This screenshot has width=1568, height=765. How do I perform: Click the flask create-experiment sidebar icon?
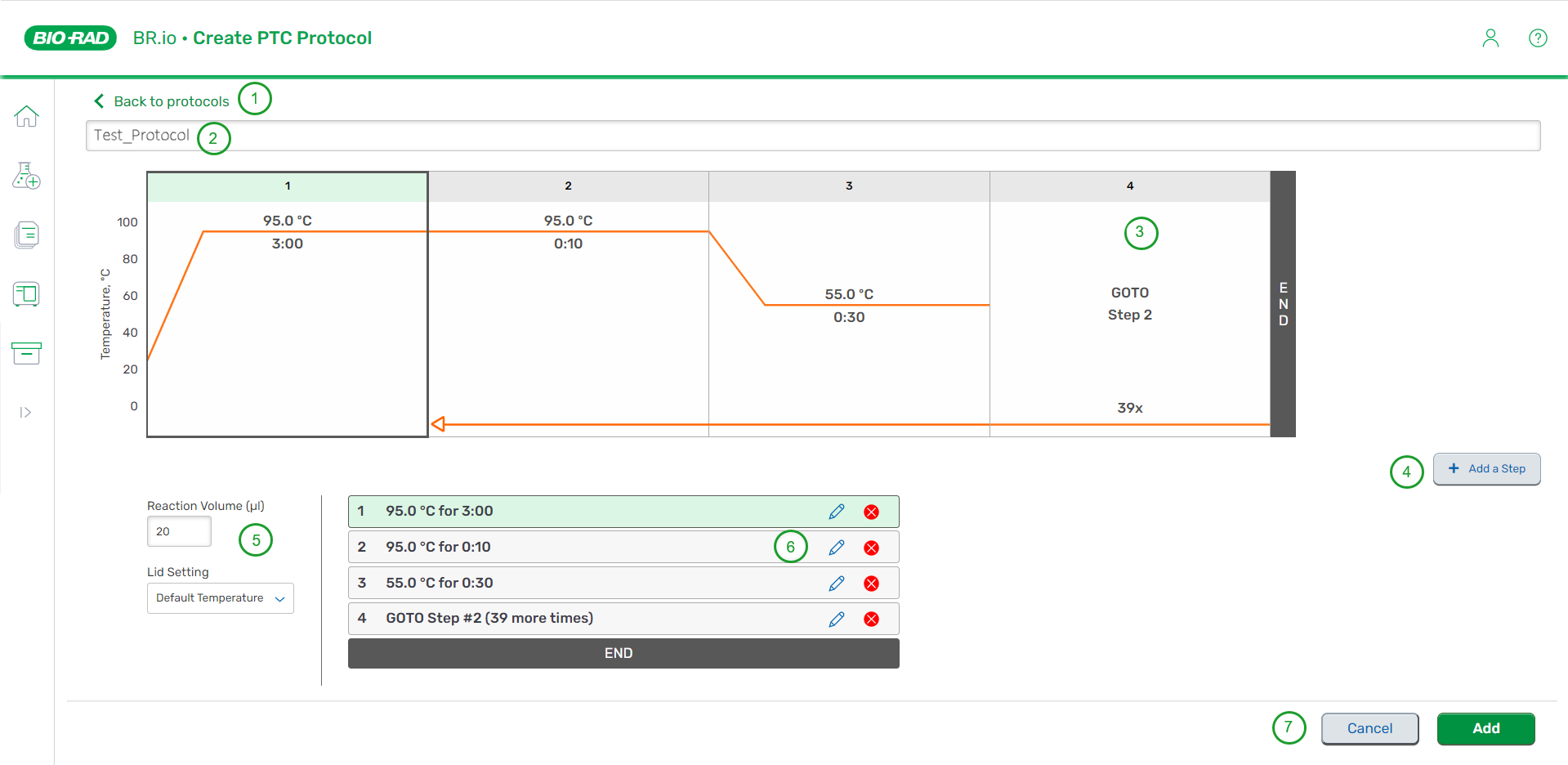pyautogui.click(x=26, y=176)
